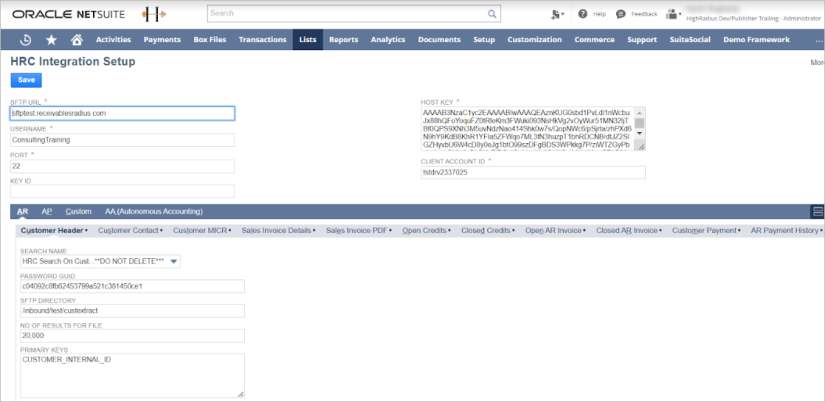The height and width of the screenshot is (402, 825).
Task: Switch to AR Payment History tab
Action: [786, 230]
